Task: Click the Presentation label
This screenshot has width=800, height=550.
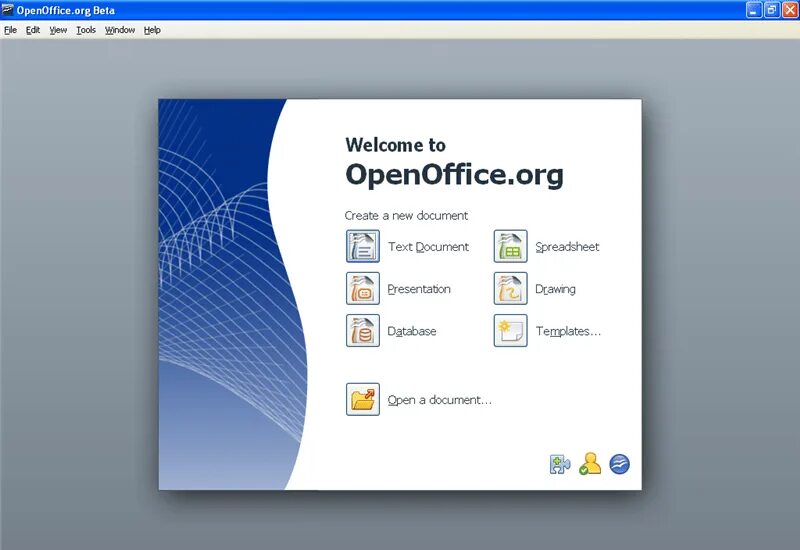Action: 419,289
